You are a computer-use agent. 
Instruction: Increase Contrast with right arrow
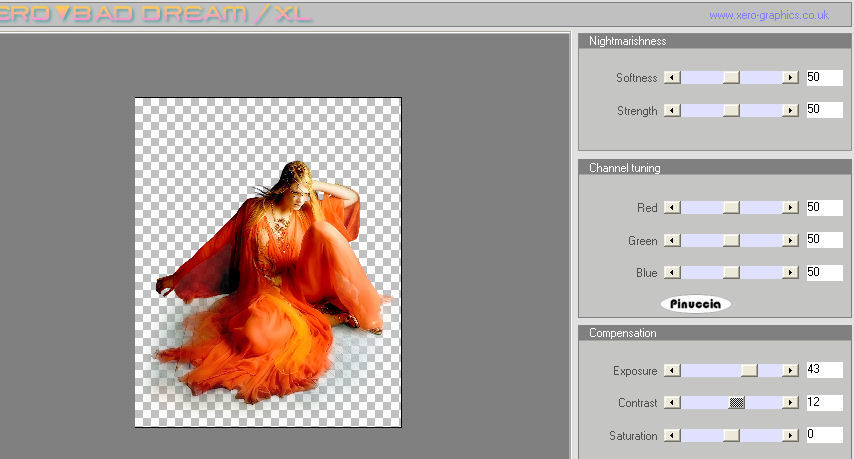(x=790, y=402)
